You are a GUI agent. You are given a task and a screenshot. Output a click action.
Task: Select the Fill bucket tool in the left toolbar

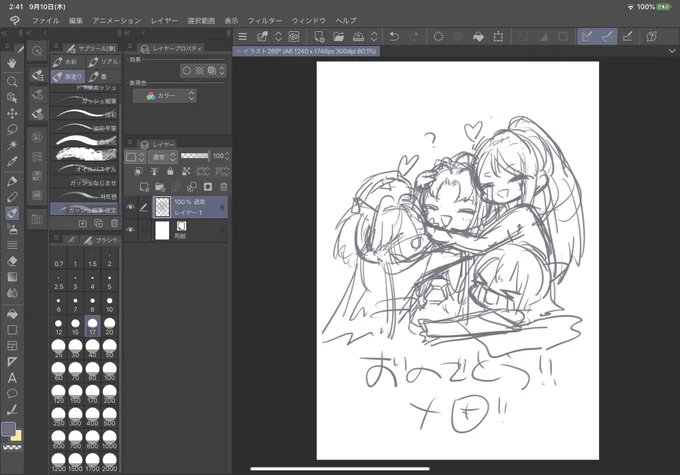point(12,314)
